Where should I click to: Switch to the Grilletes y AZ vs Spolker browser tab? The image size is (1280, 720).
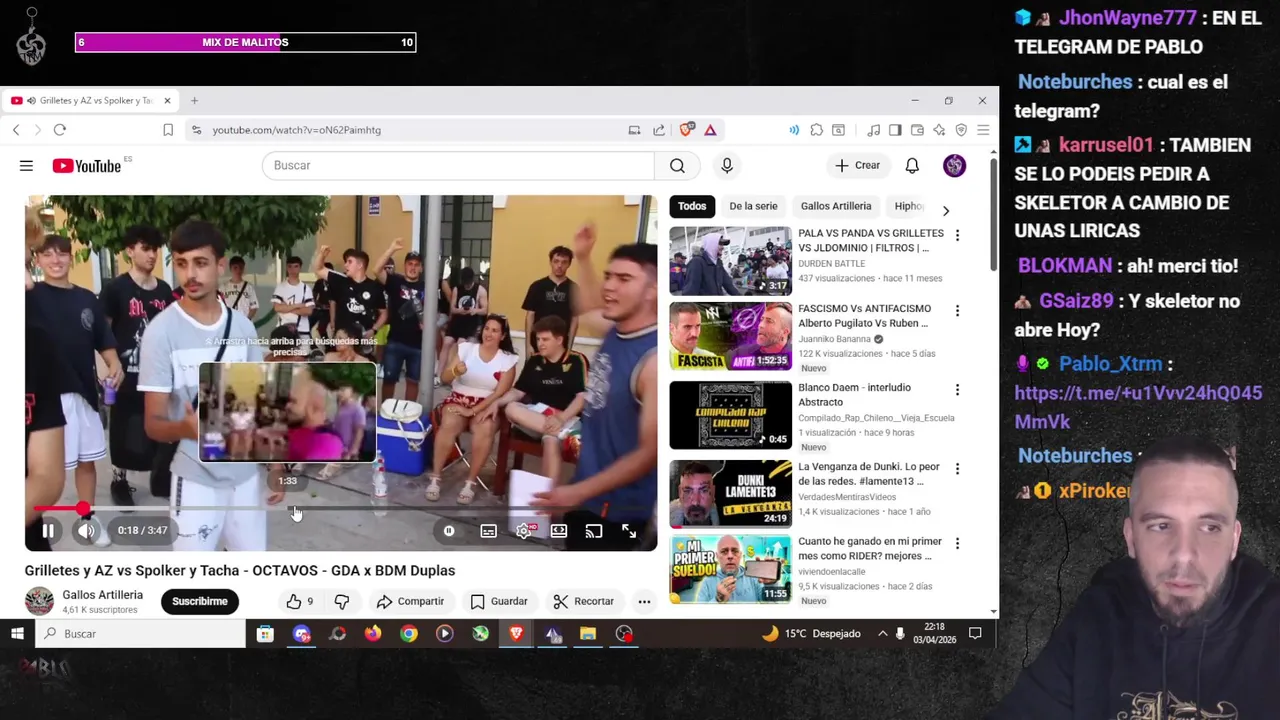pos(91,101)
